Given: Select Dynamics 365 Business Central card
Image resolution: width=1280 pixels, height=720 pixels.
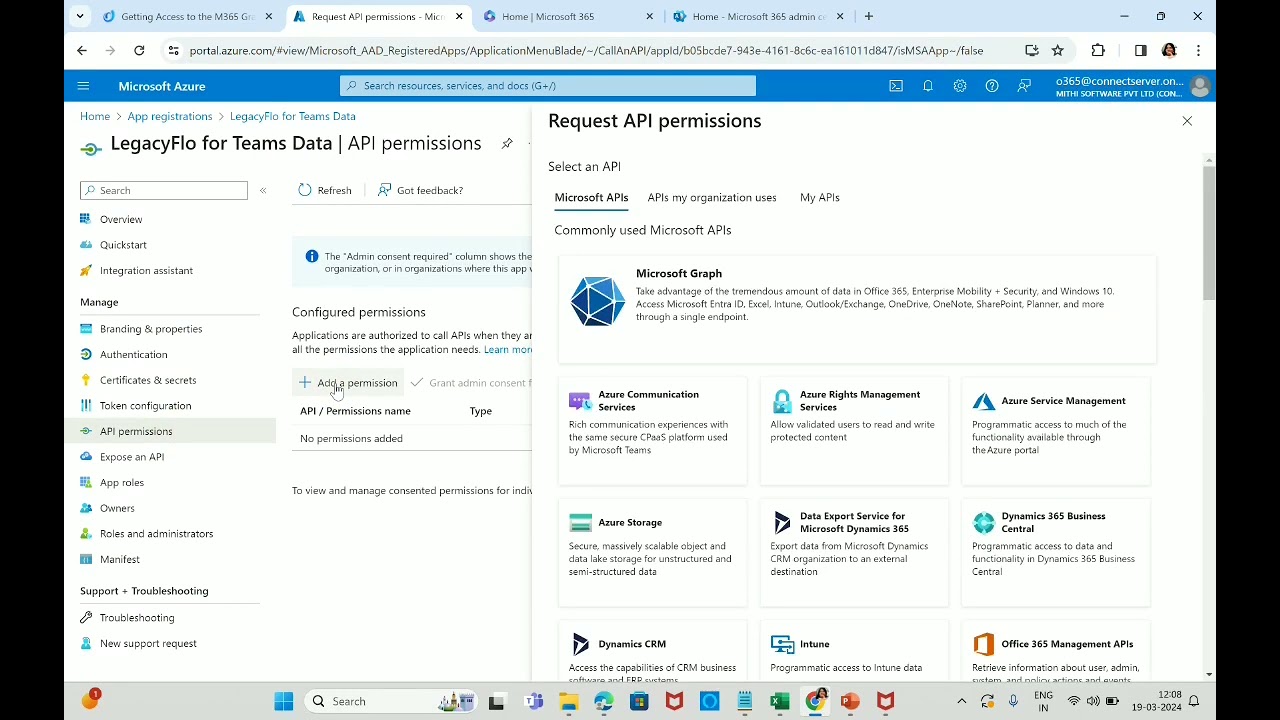Looking at the screenshot, I should pyautogui.click(x=1056, y=553).
